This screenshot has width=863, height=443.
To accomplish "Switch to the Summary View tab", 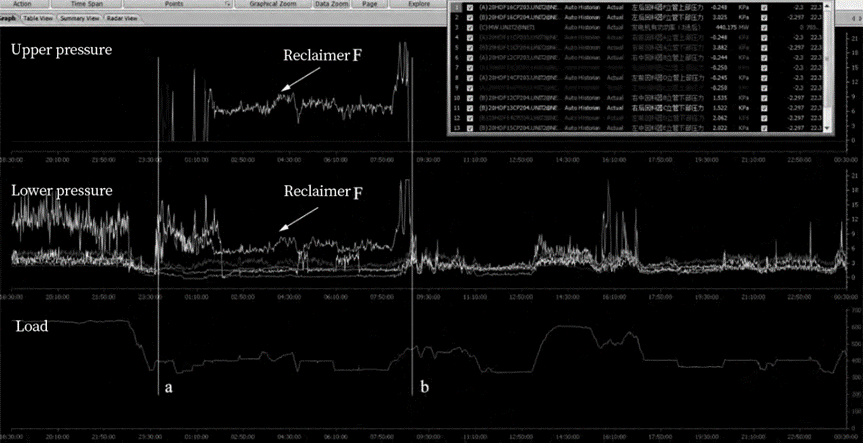I will tap(79, 18).
